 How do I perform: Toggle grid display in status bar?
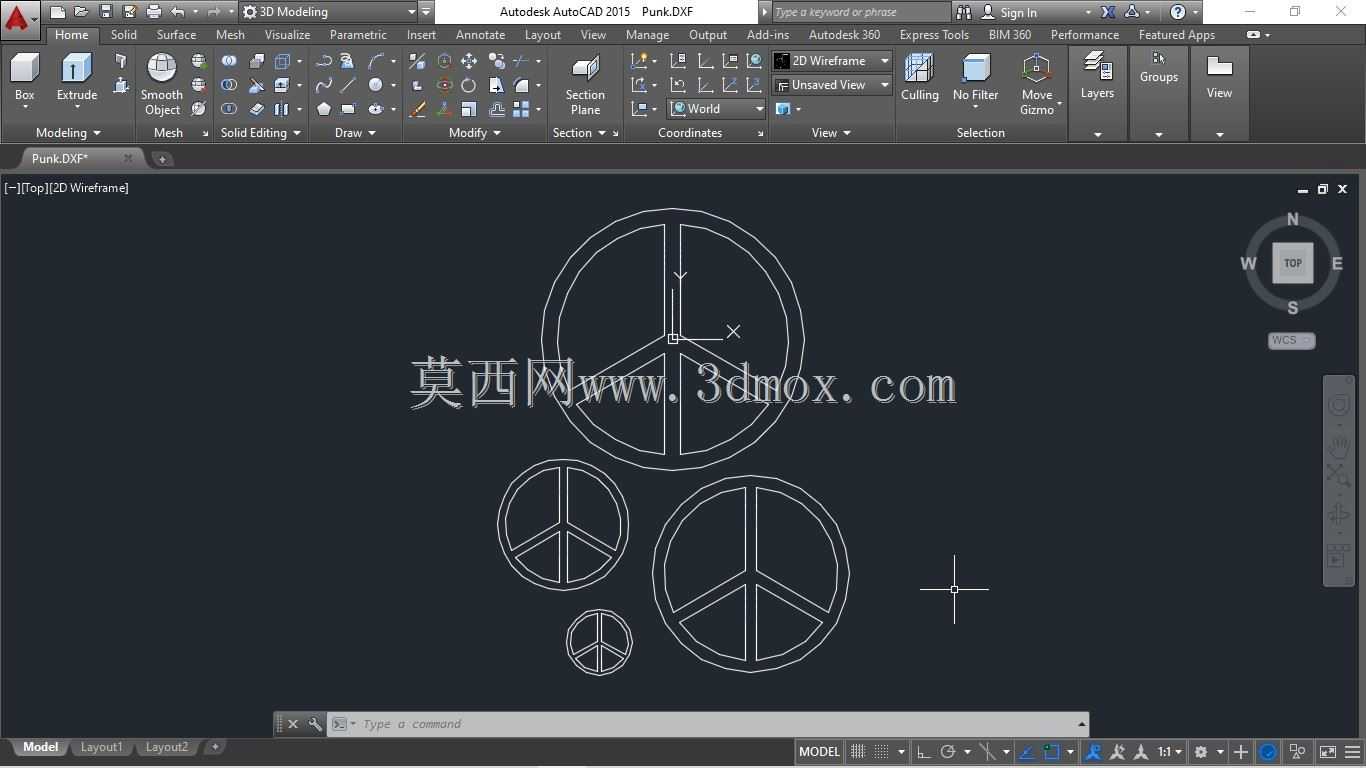[858, 752]
